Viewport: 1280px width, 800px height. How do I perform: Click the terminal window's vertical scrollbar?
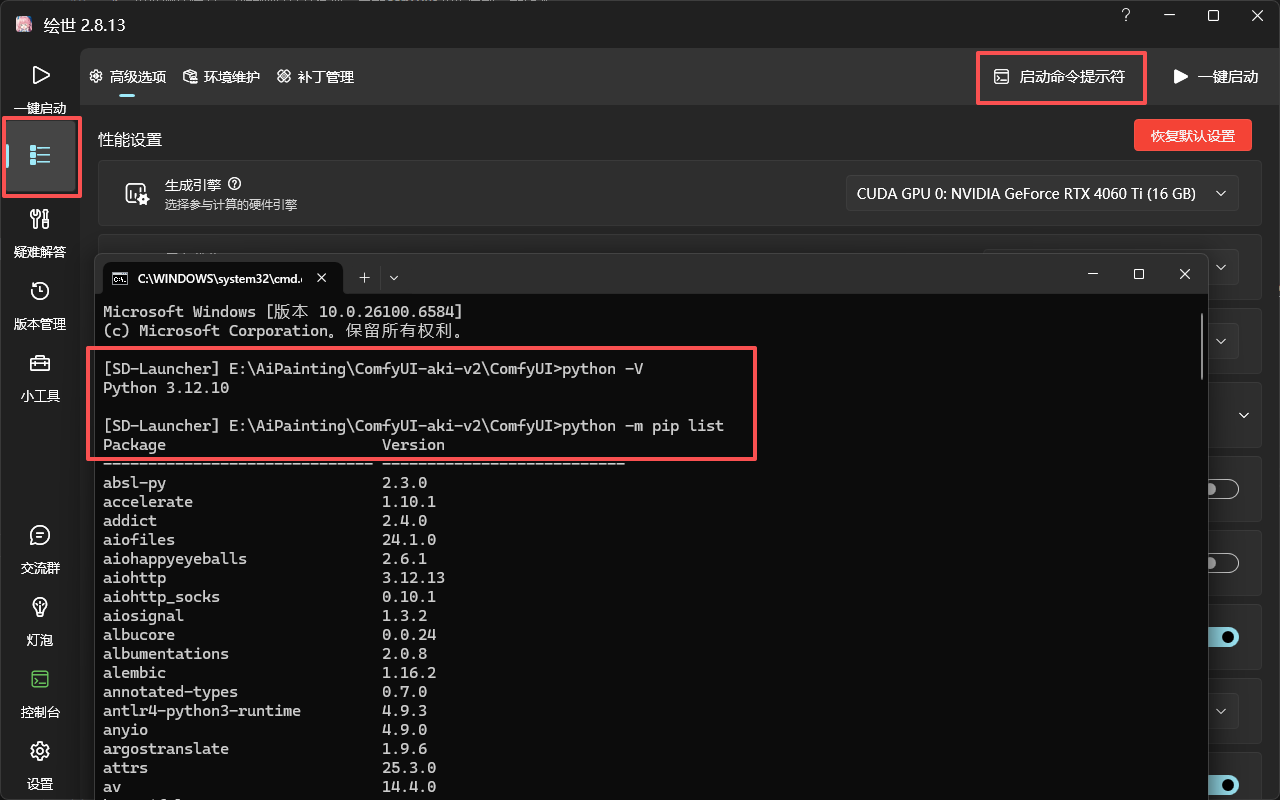(1201, 345)
